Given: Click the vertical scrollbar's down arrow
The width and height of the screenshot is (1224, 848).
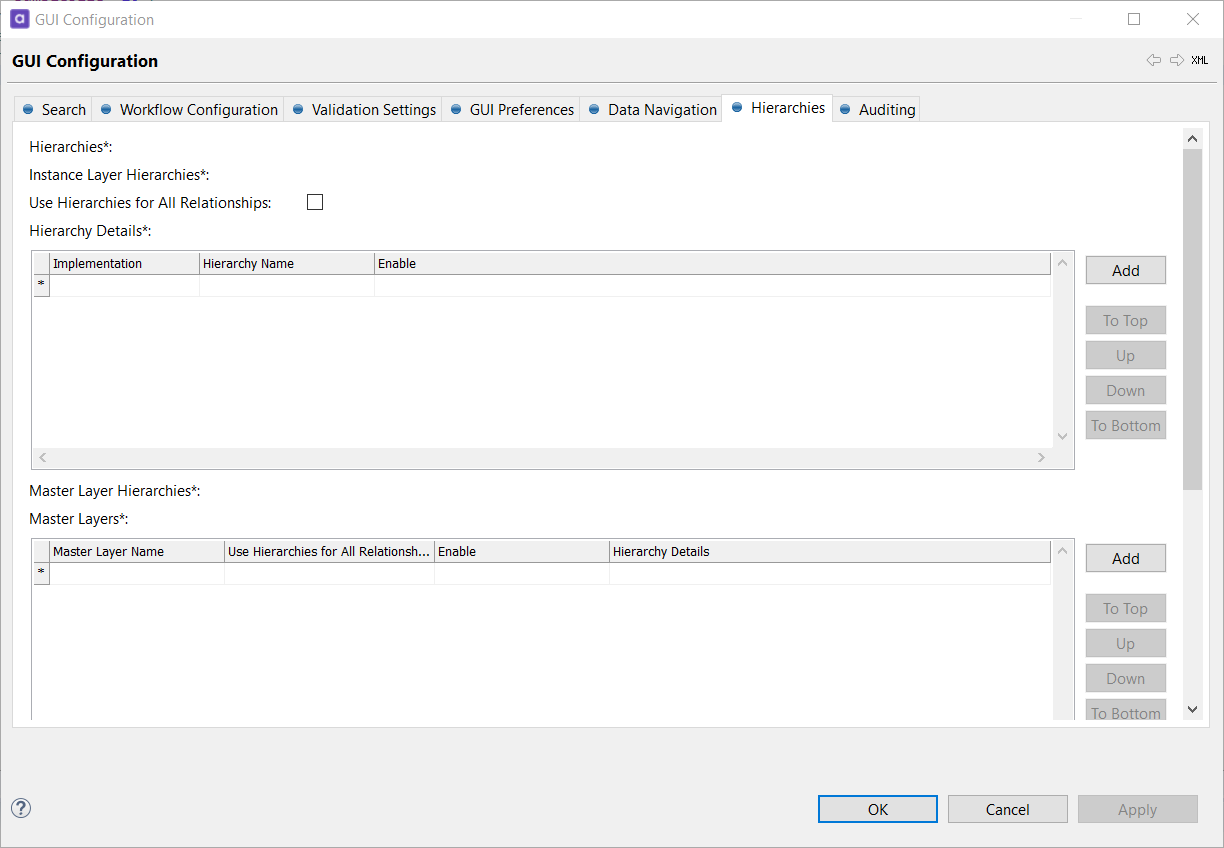Looking at the screenshot, I should tap(1192, 709).
